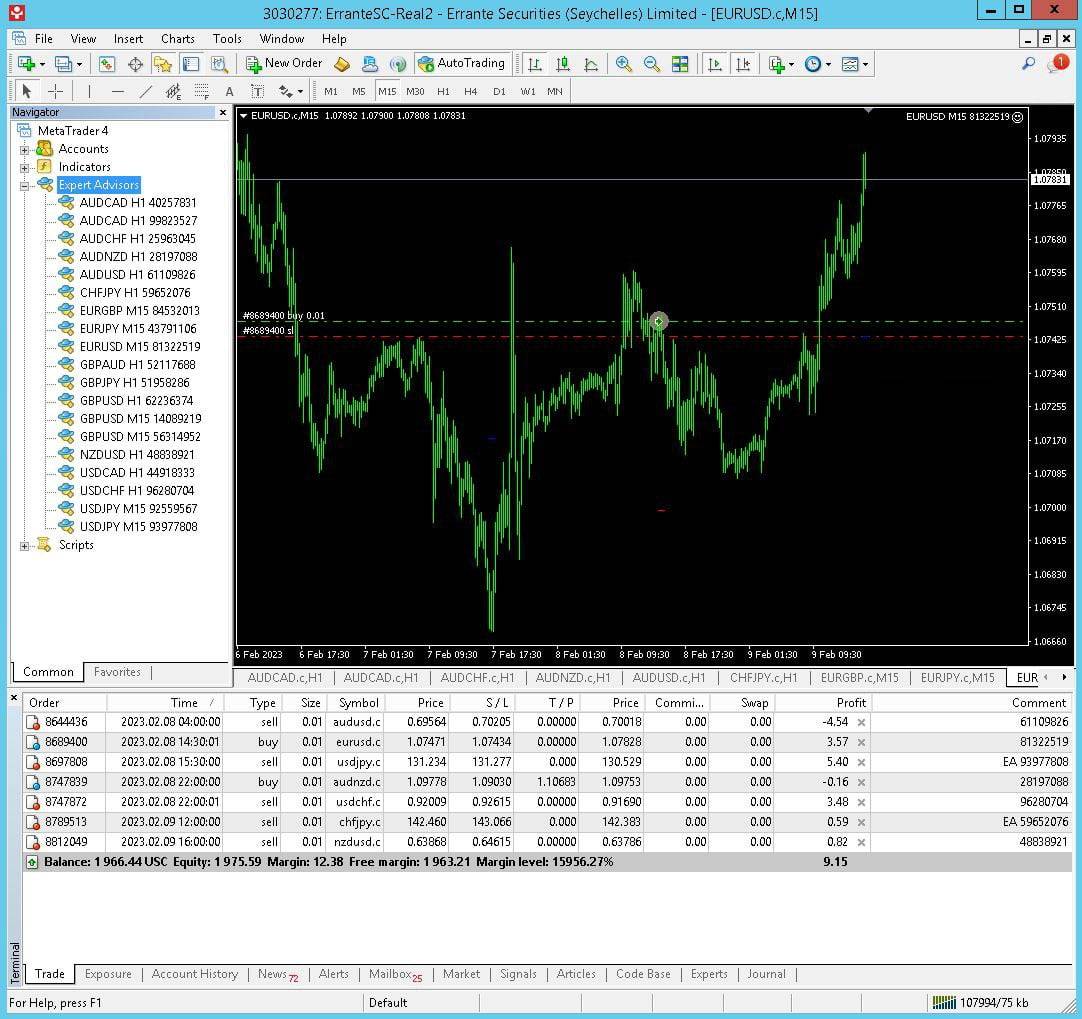
Task: Close order 8644436 with its X button
Action: point(861,722)
